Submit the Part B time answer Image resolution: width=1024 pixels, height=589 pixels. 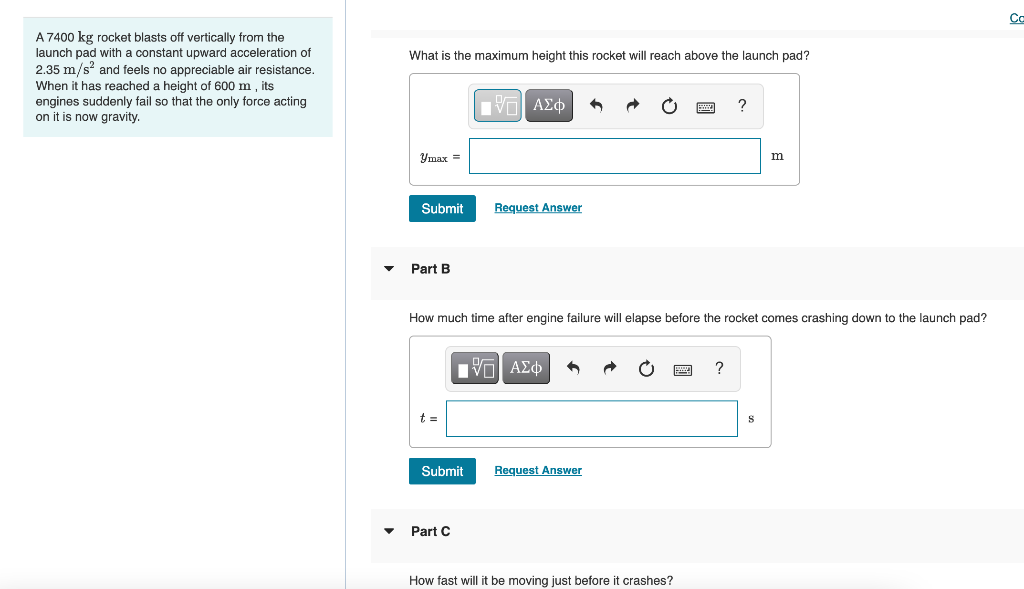tap(442, 471)
